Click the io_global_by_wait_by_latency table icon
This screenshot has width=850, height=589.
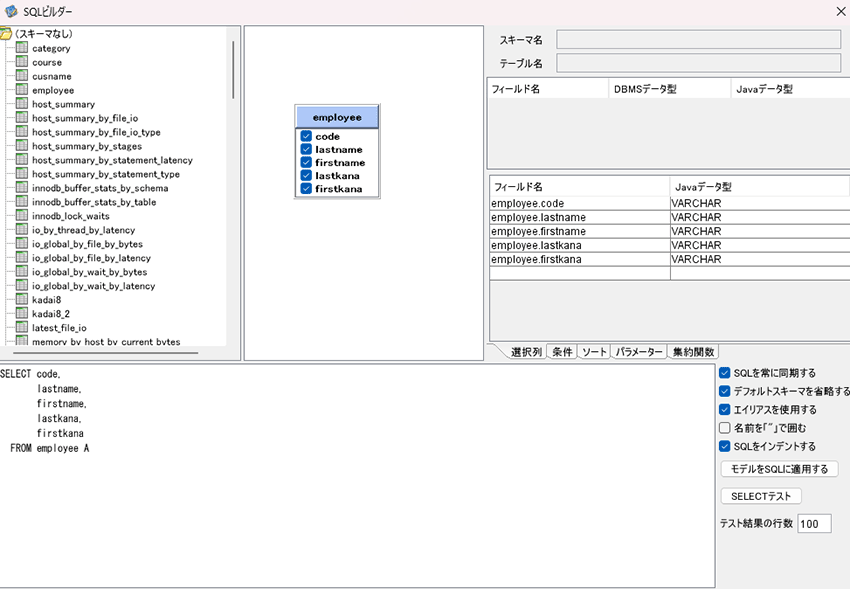22,286
